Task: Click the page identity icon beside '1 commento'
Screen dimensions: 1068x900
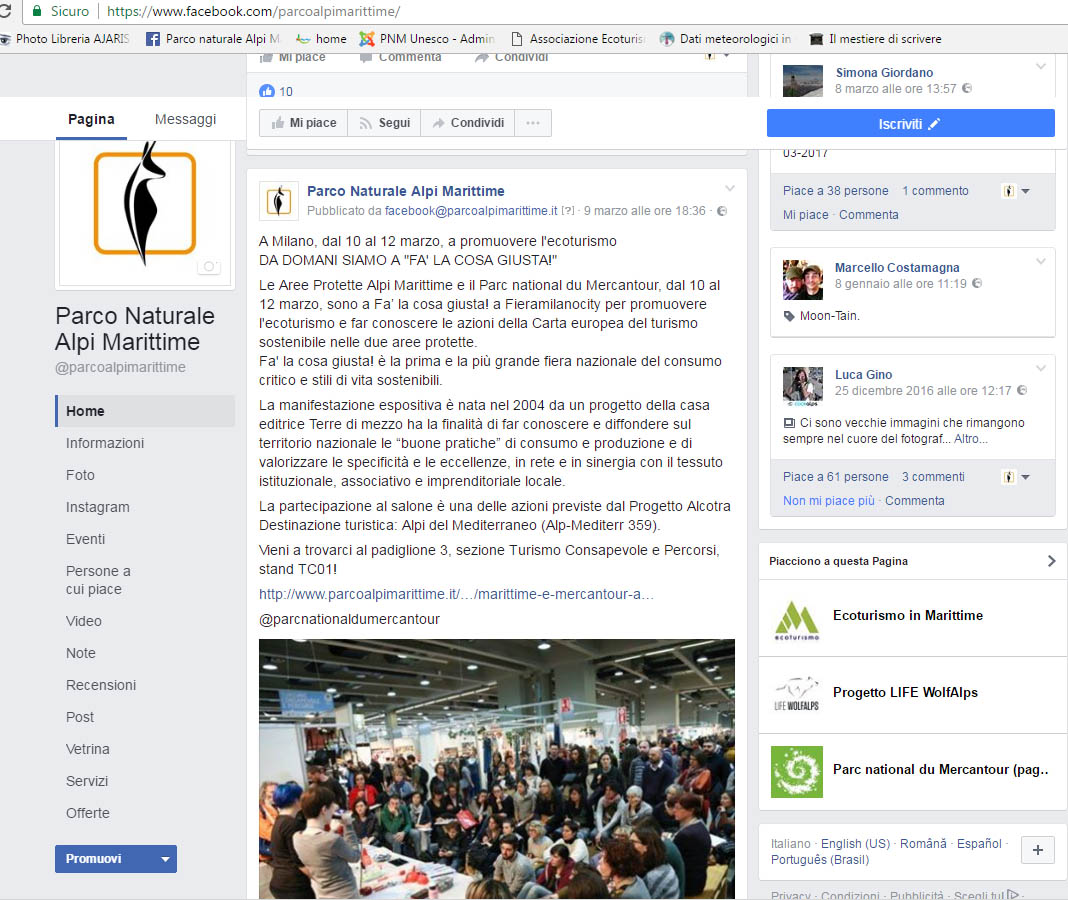Action: tap(1009, 191)
